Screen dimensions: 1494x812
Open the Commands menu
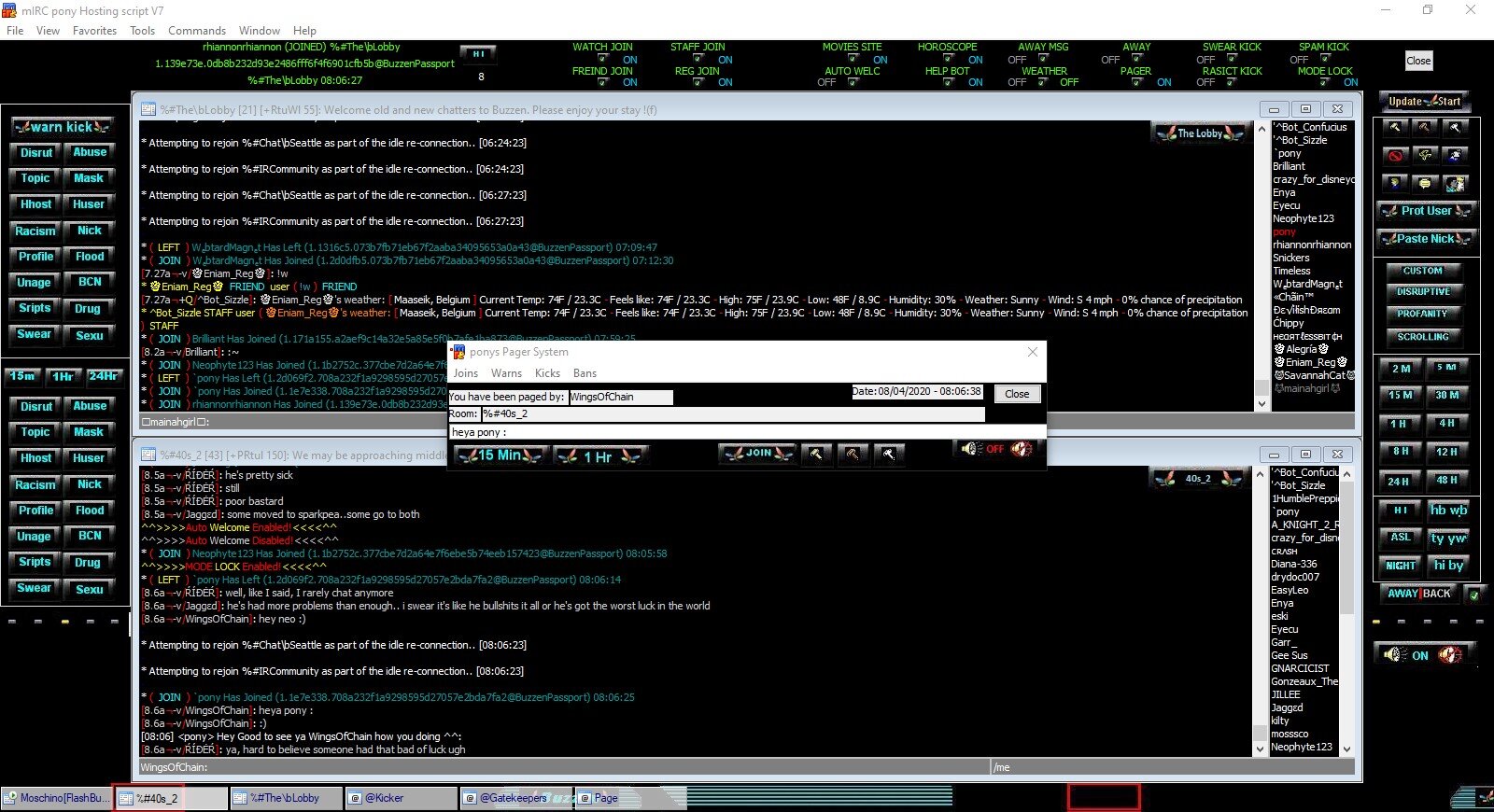[x=196, y=30]
